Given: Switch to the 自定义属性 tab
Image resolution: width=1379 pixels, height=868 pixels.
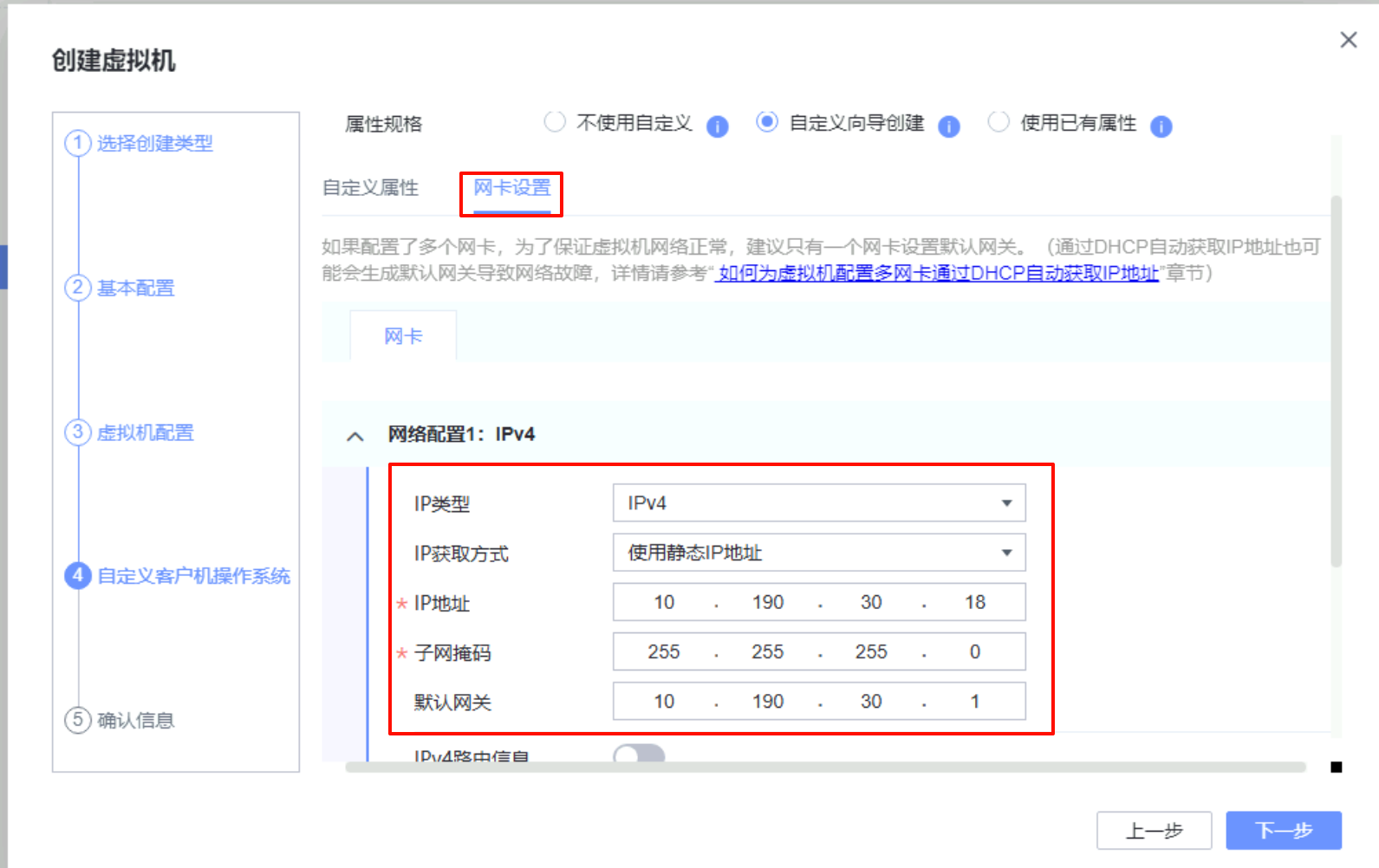Looking at the screenshot, I should point(370,188).
